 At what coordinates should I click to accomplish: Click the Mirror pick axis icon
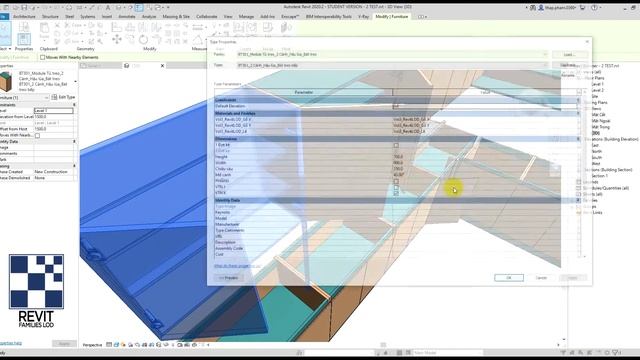[x=143, y=27]
